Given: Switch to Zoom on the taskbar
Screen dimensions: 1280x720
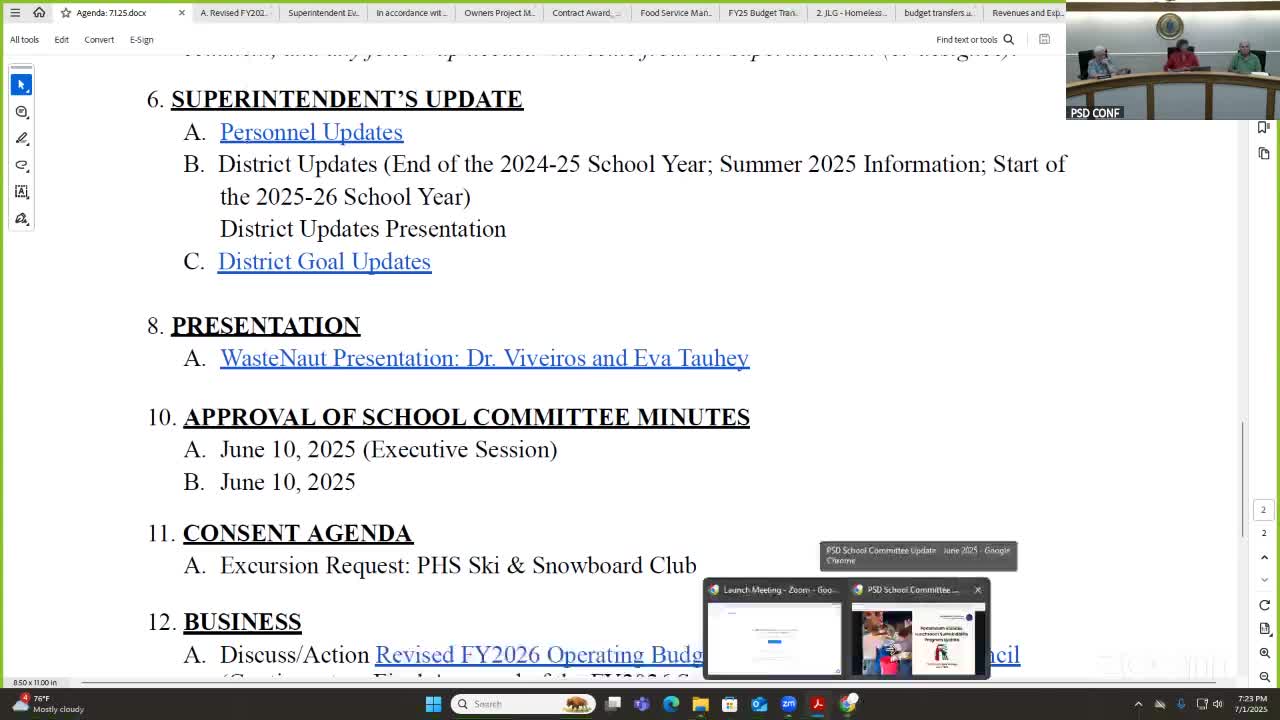Looking at the screenshot, I should 788,704.
